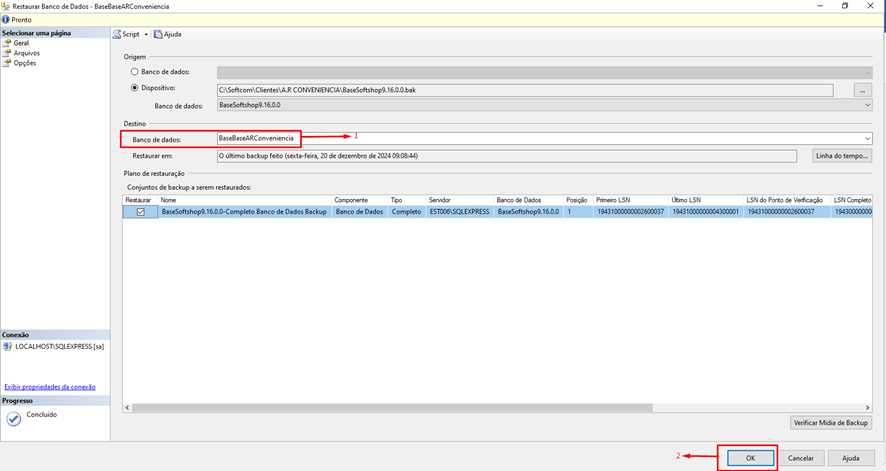This screenshot has height=471, width=886.
Task: Uncheck the Restaurar checkbox for the backup set
Action: click(140, 212)
